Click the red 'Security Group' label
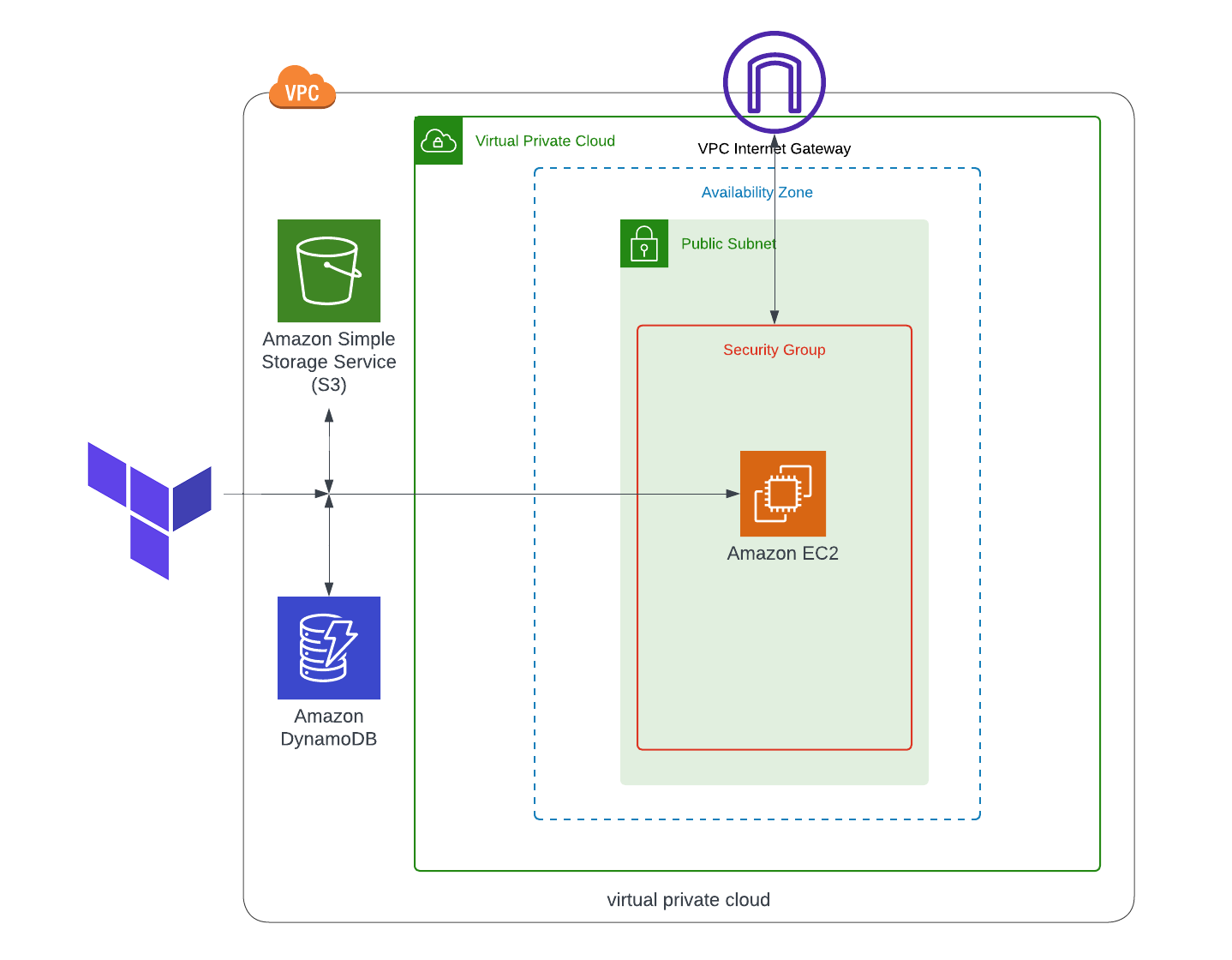Viewport: 1232px width, 960px height. pos(774,350)
